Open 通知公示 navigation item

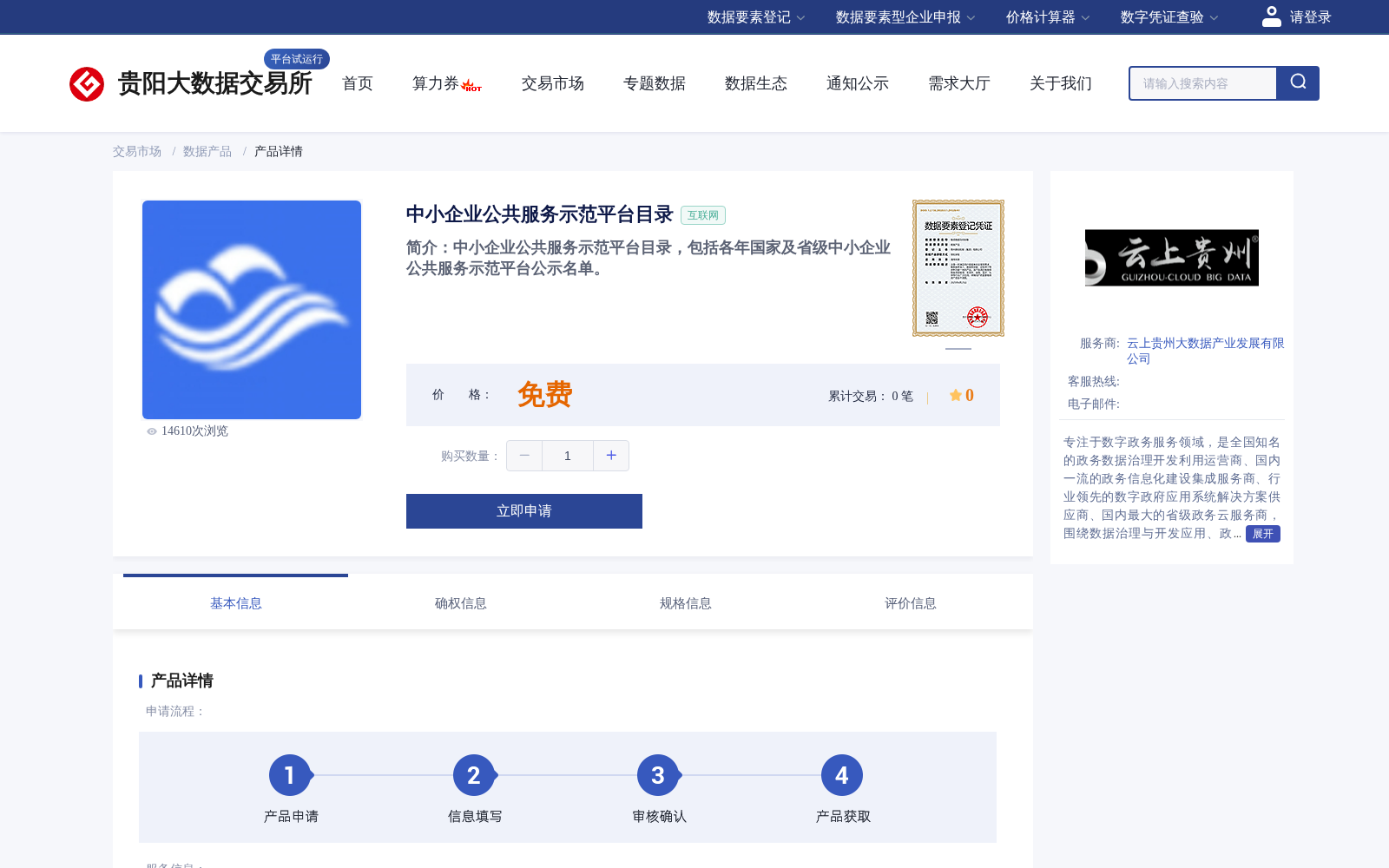[x=858, y=83]
